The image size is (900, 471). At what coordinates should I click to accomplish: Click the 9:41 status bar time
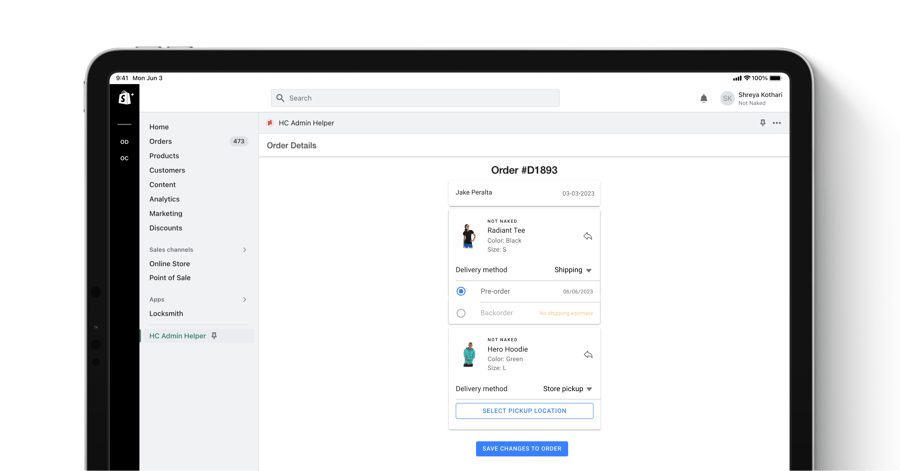[x=122, y=78]
